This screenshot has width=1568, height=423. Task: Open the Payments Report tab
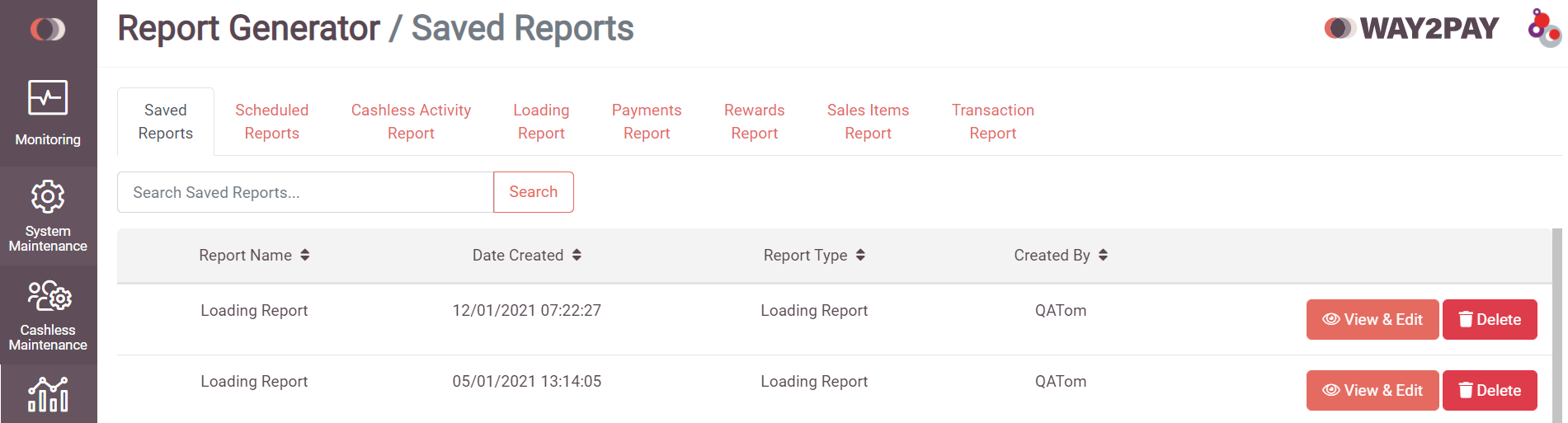pyautogui.click(x=647, y=121)
